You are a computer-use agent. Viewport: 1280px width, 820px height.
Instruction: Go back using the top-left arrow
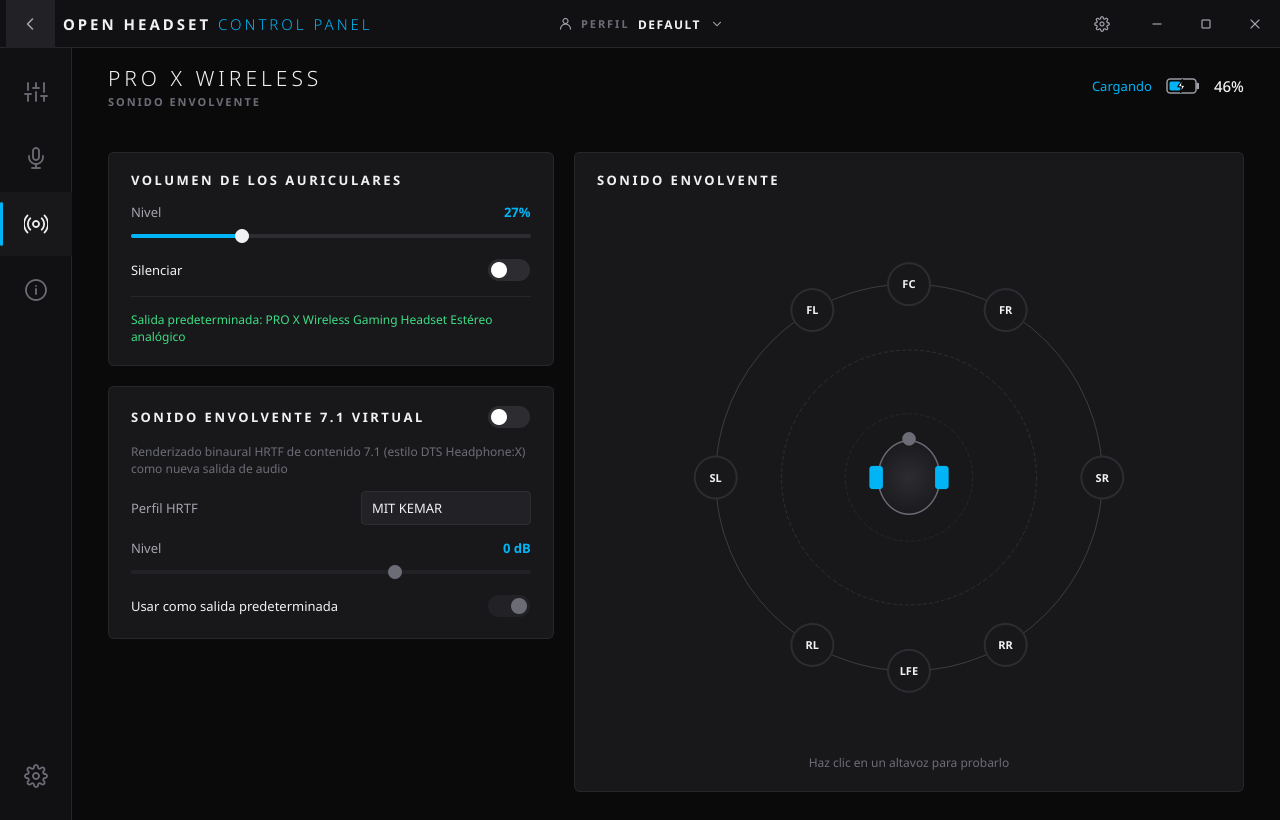click(30, 24)
